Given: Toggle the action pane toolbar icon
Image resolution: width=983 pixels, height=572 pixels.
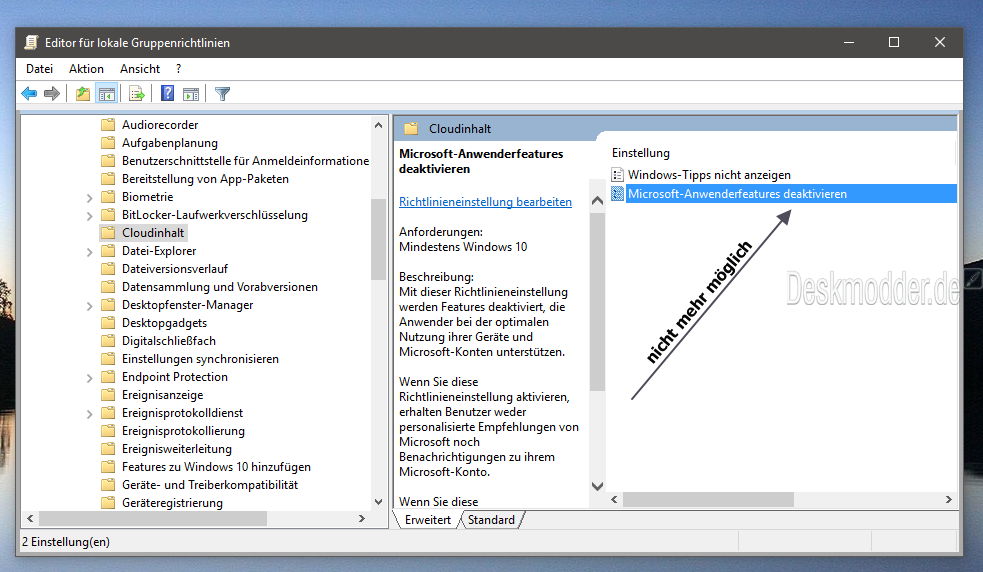Looking at the screenshot, I should click(191, 94).
